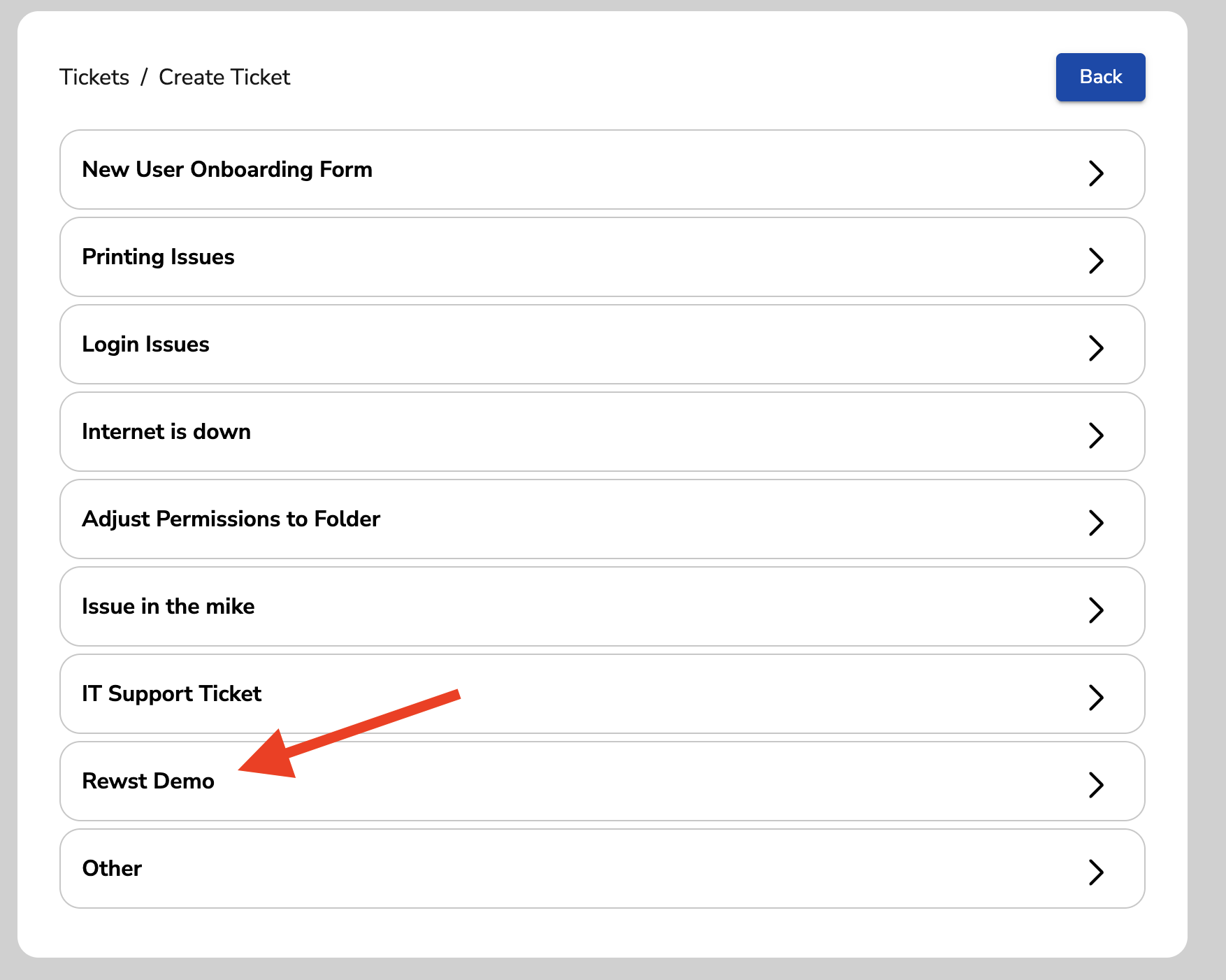The width and height of the screenshot is (1226, 980).
Task: Select the Internet is down label
Action: tap(166, 431)
